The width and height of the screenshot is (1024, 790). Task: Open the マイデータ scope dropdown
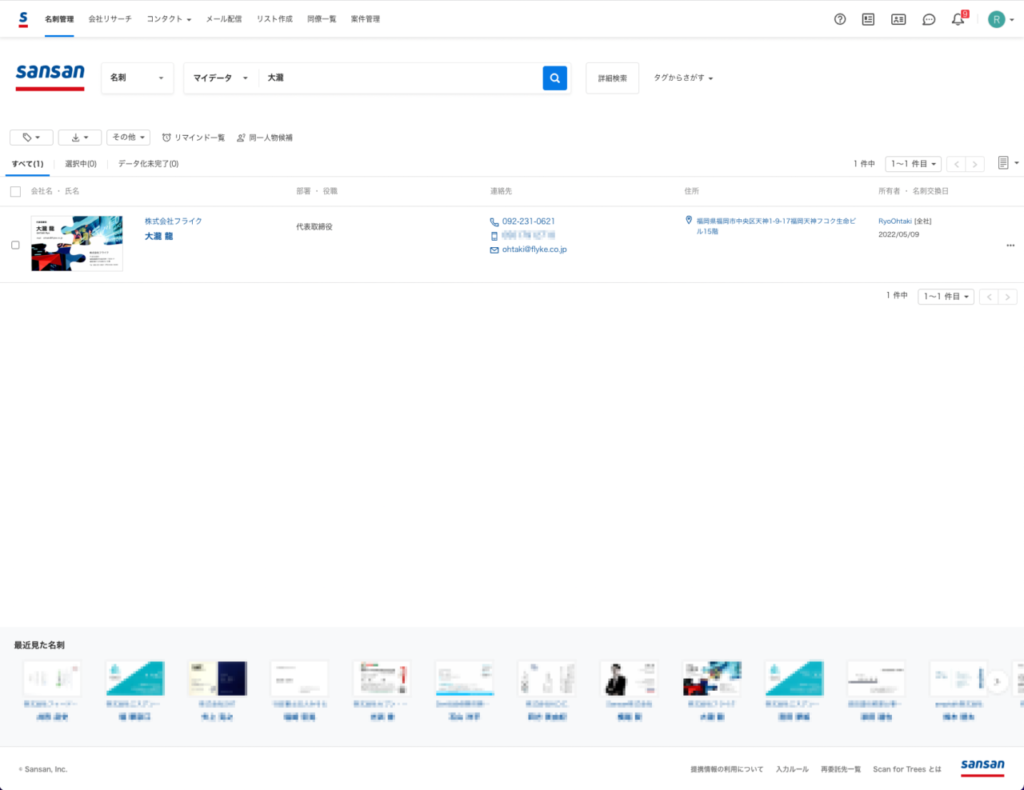[221, 78]
